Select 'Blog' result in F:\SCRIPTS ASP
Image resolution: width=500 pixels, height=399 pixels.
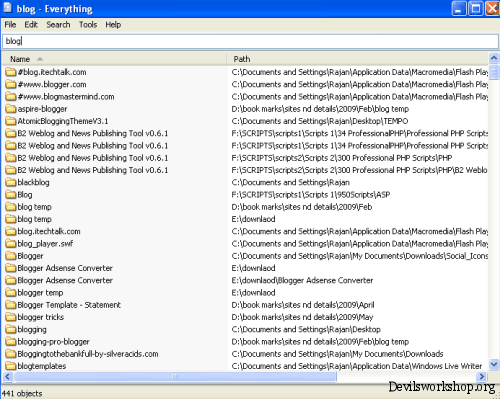[25, 195]
